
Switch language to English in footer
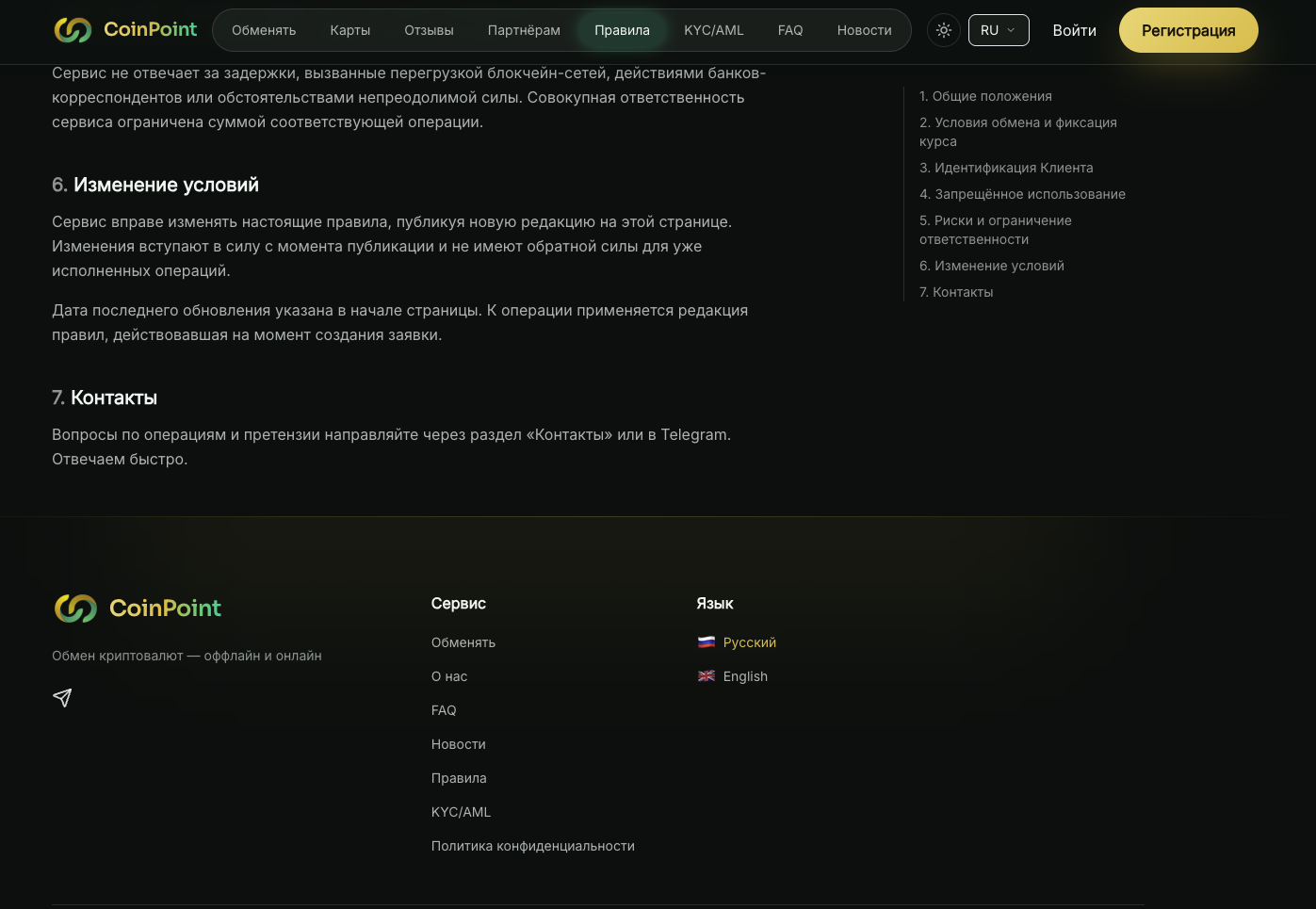[745, 676]
